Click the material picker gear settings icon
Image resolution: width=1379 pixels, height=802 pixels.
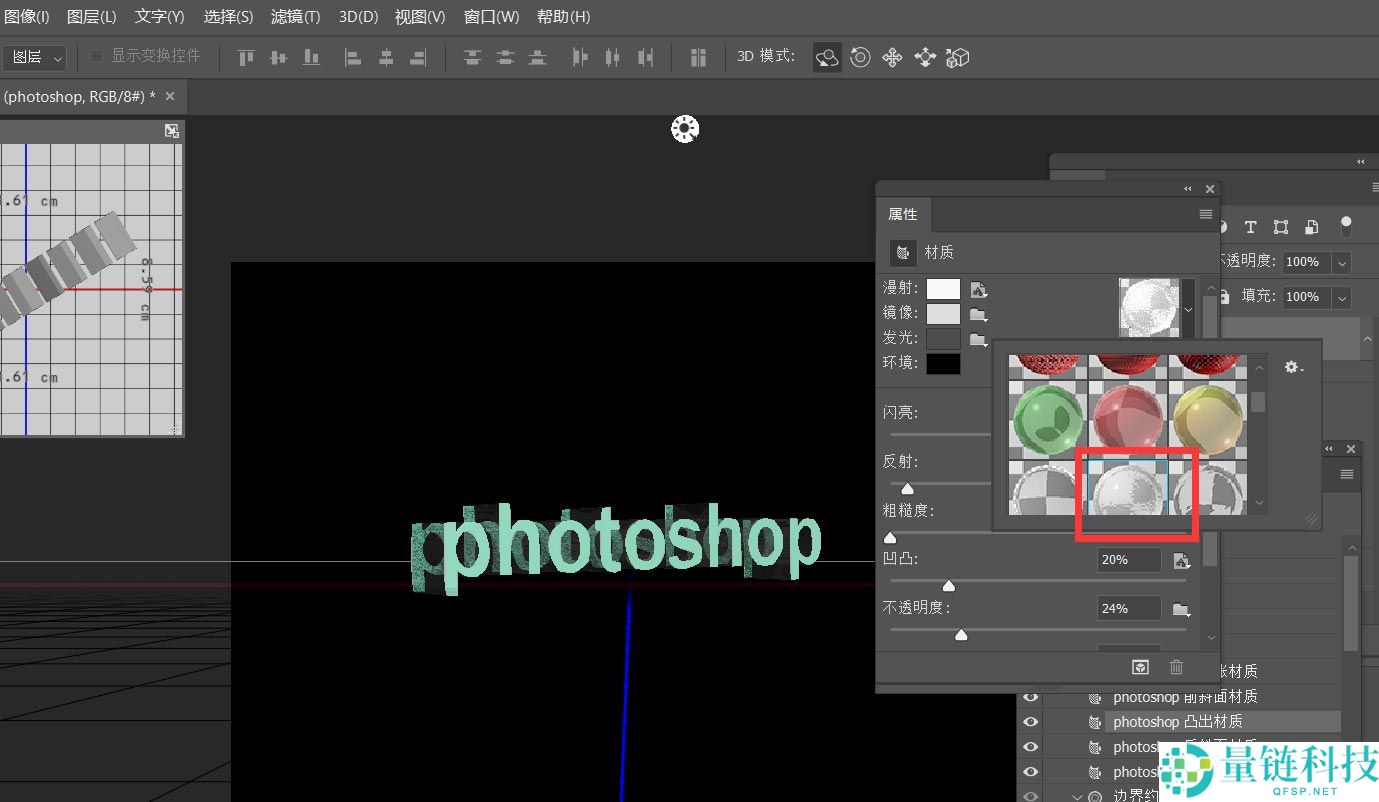[x=1293, y=367]
